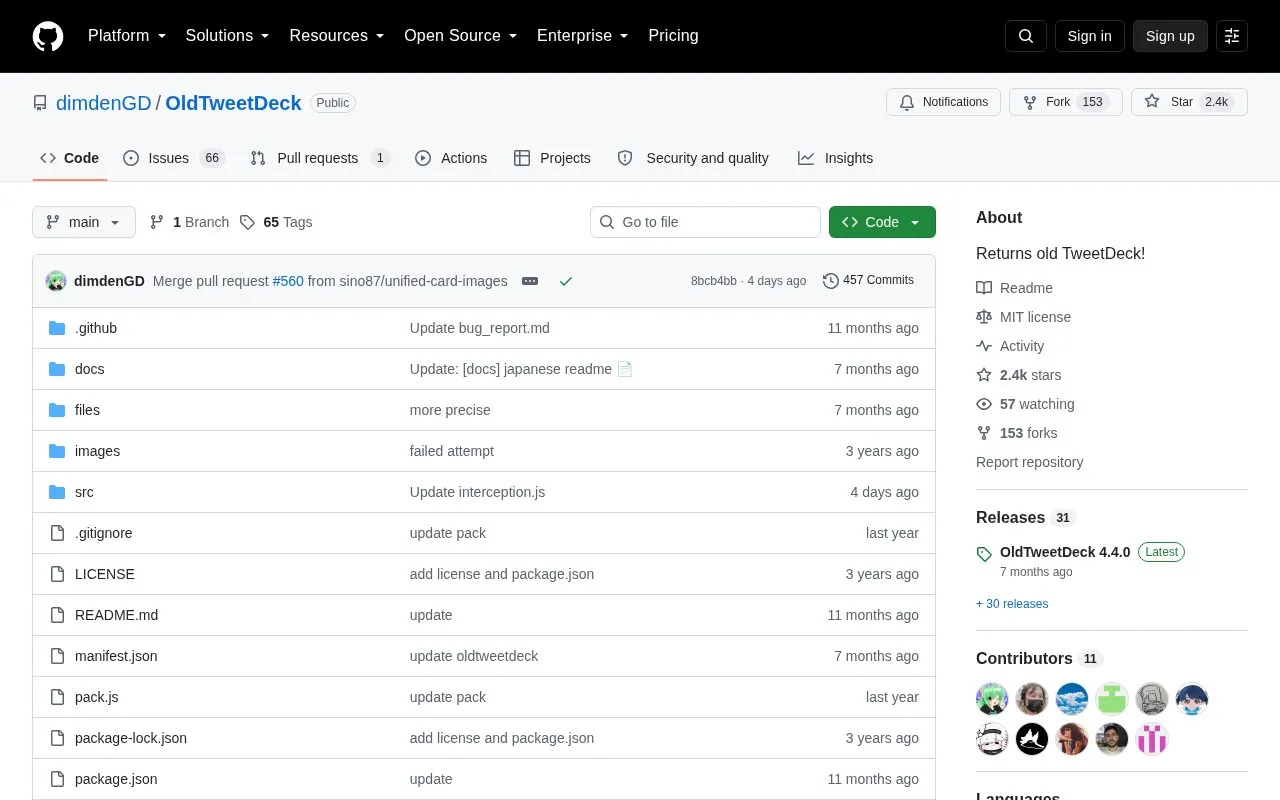Open the images folder
This screenshot has width=1280, height=800.
[97, 451]
